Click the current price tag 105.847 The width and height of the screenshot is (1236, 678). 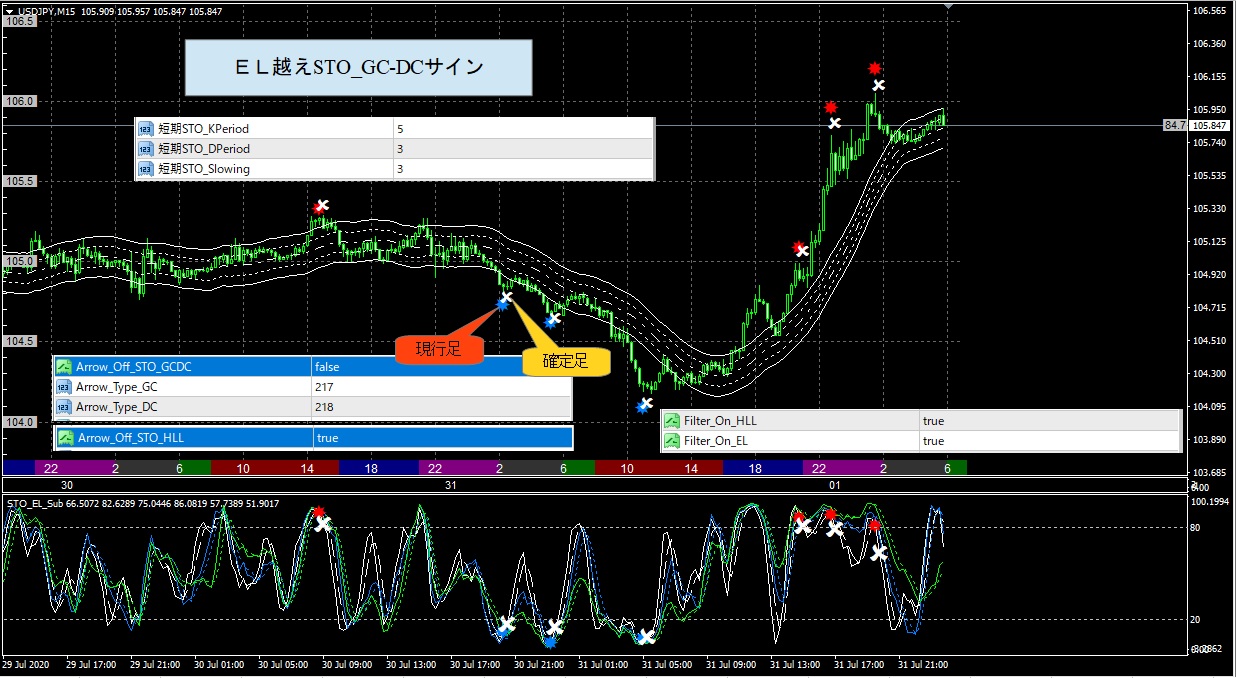pyautogui.click(x=1210, y=125)
